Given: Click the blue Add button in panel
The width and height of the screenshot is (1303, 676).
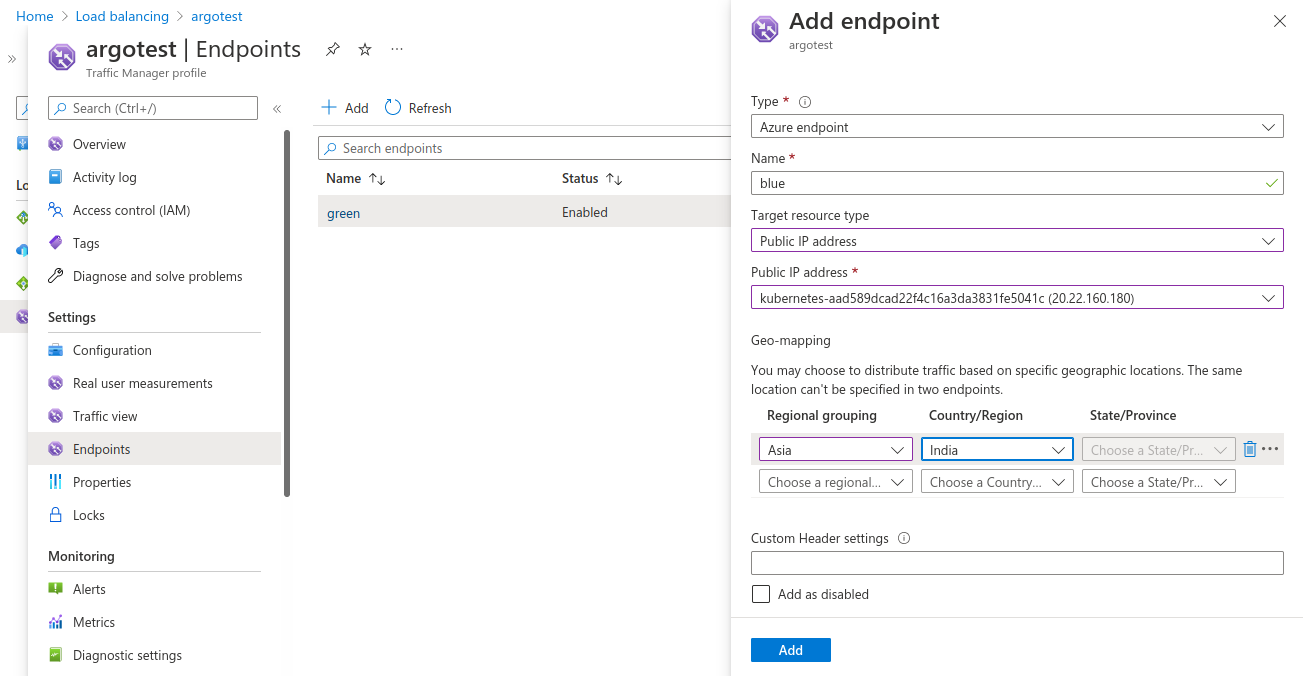Looking at the screenshot, I should click(791, 650).
